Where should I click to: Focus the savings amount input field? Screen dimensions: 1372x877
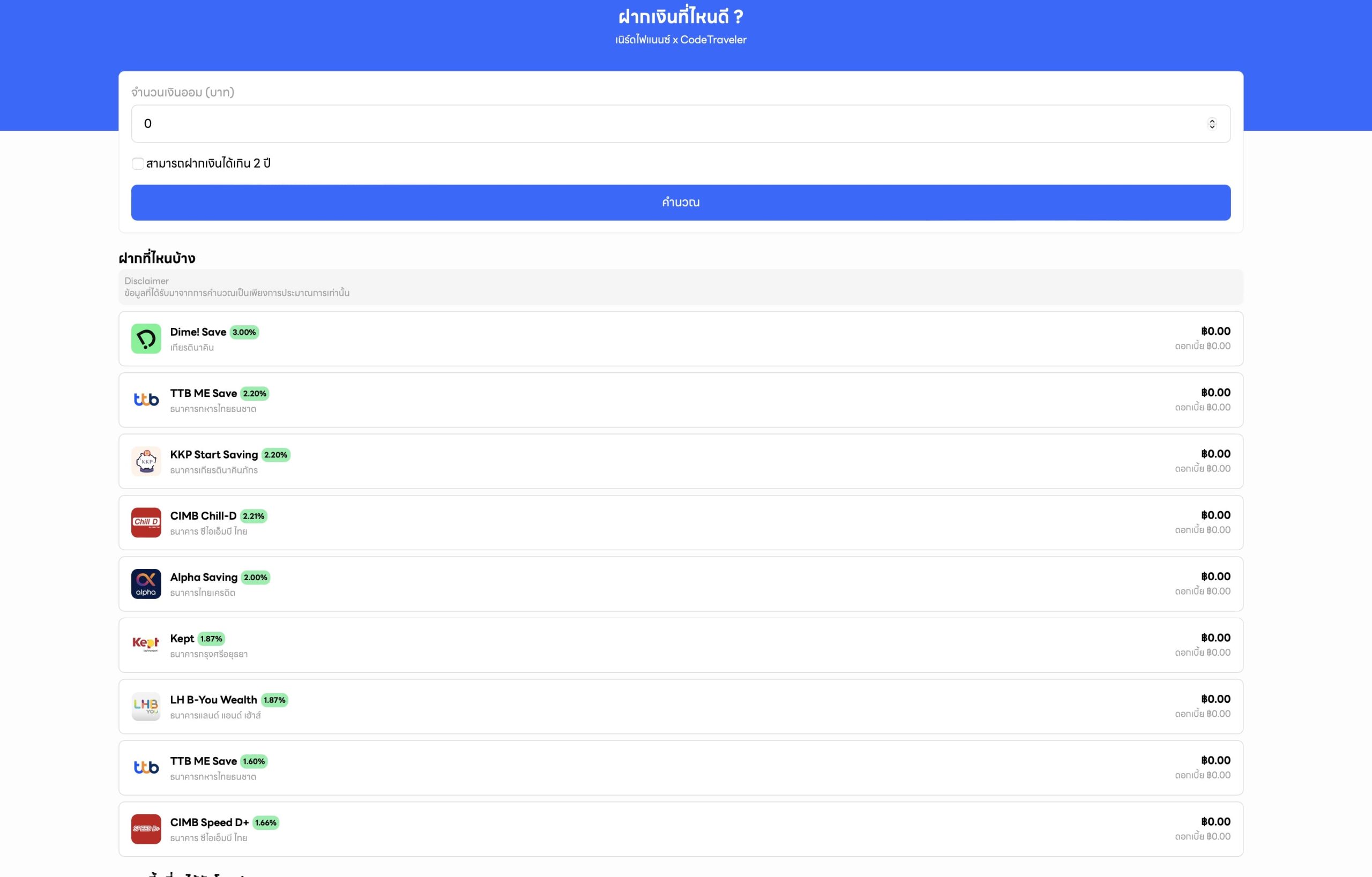coord(655,124)
